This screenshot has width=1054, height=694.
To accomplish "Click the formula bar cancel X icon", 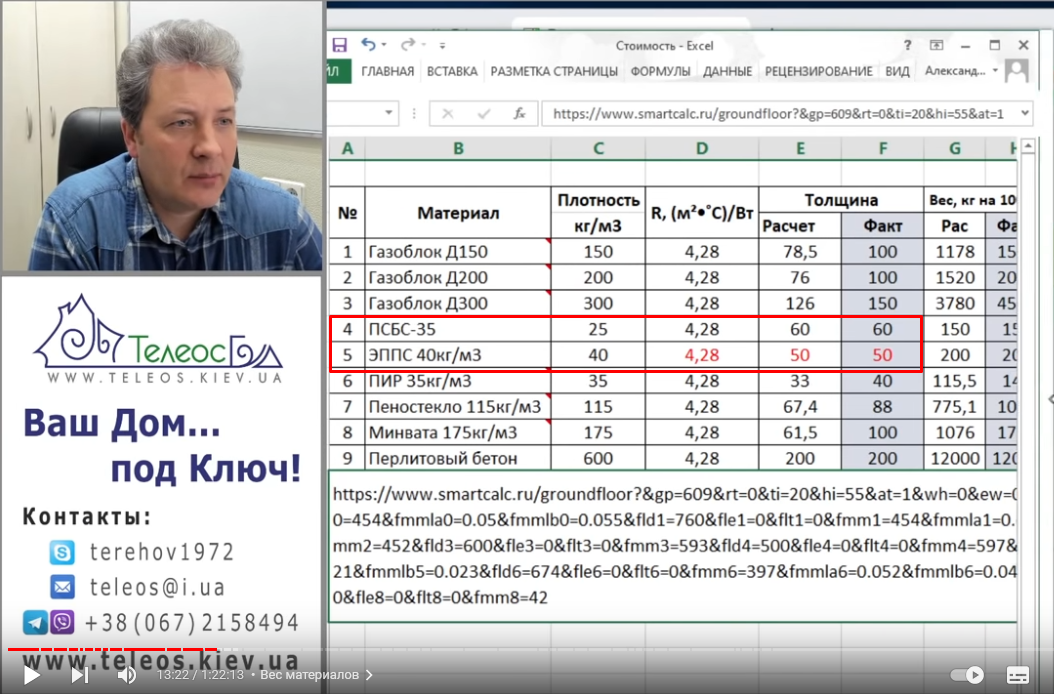I will (448, 114).
